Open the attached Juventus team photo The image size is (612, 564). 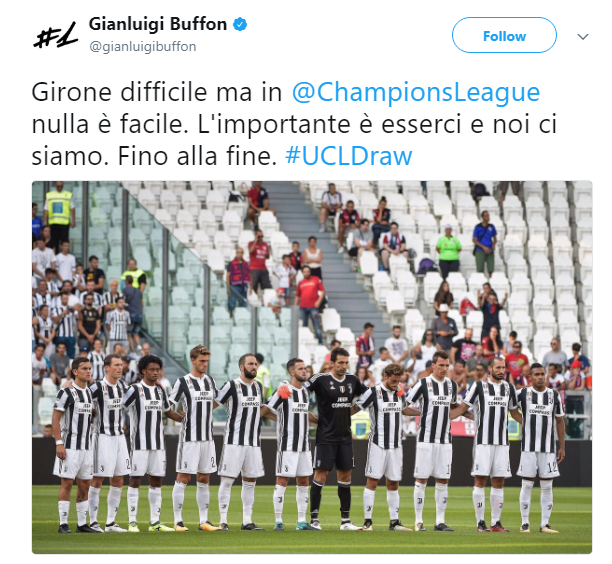click(312, 367)
